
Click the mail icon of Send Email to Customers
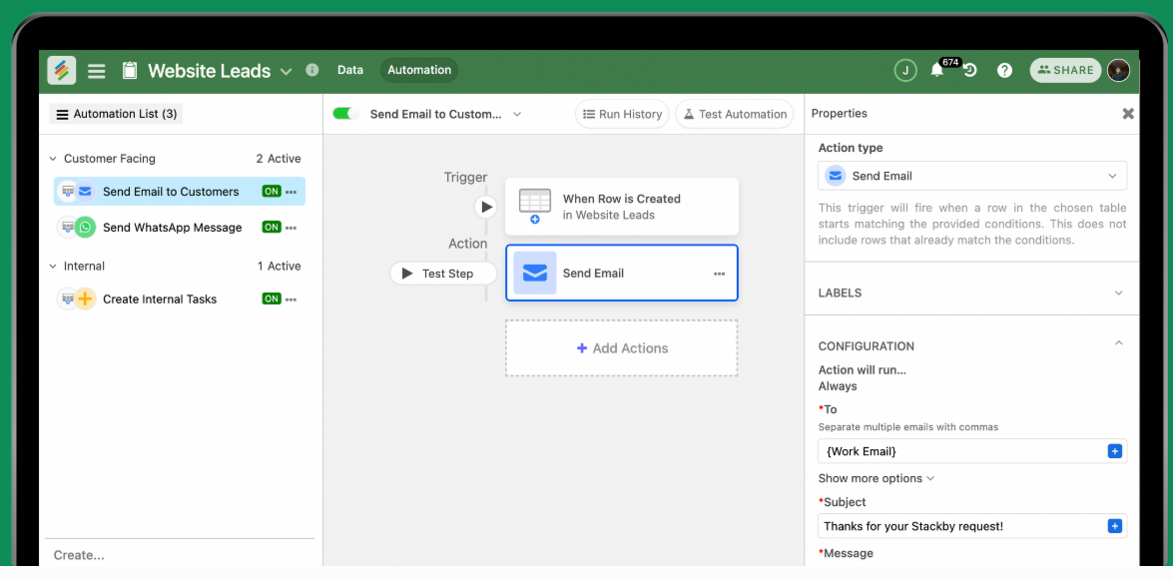86,191
